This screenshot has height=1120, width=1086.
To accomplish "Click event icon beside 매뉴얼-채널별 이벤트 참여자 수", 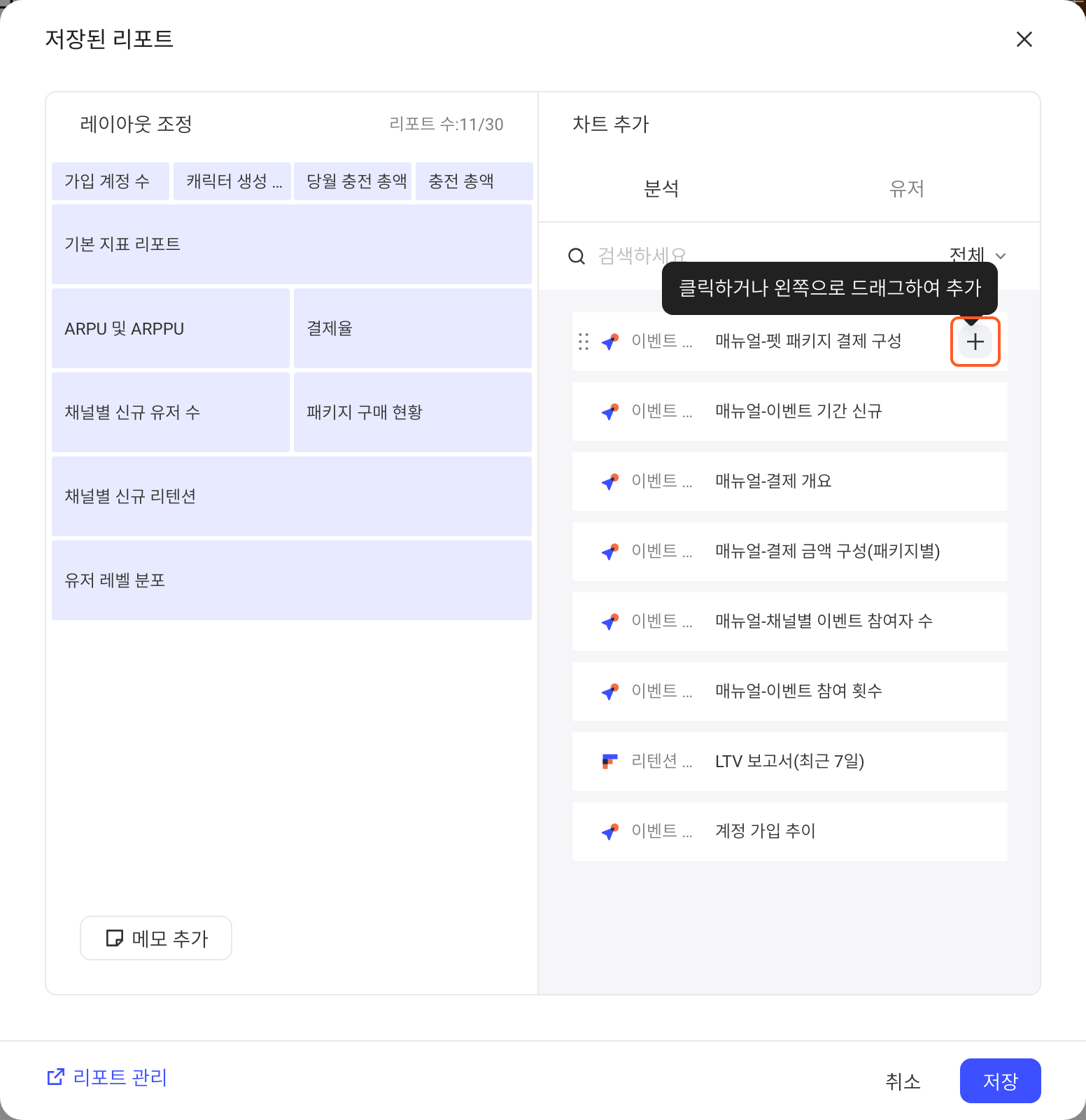I will [x=610, y=622].
